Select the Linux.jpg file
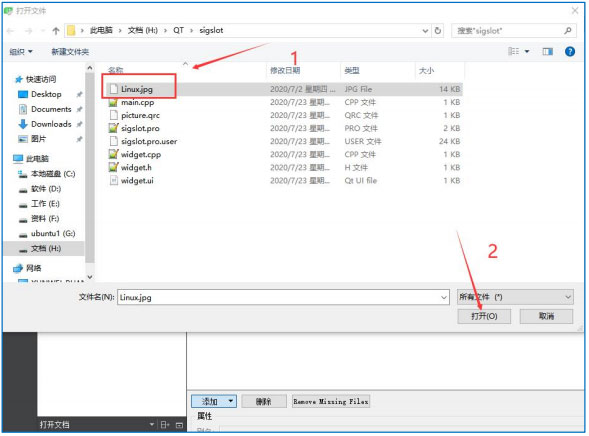Viewport: 589px width, 436px height. pos(284,89)
